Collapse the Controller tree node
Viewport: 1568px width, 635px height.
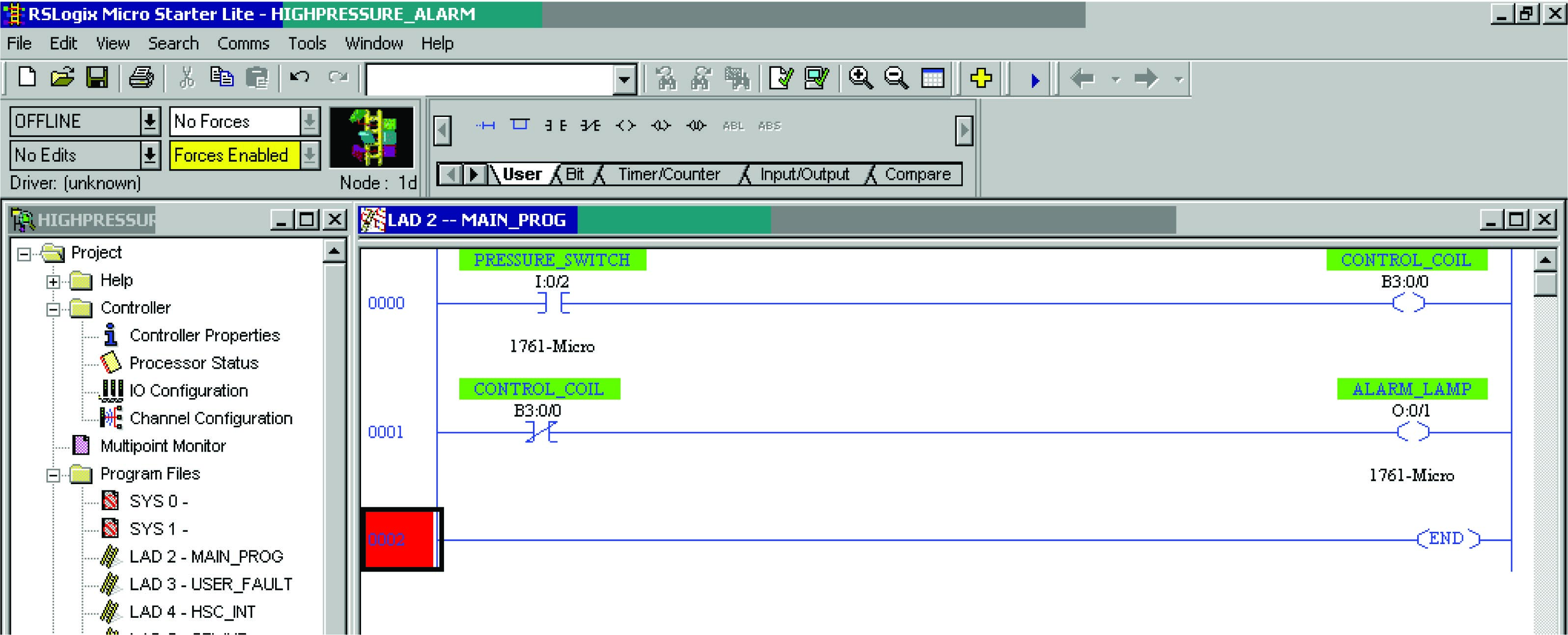tap(54, 309)
